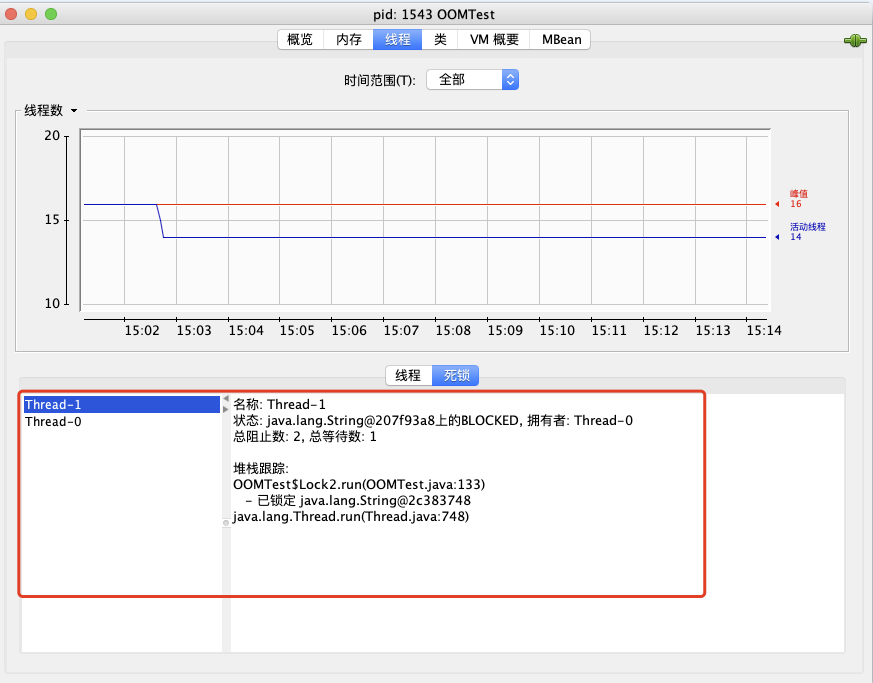The image size is (873, 683).
Task: Click the 状态 BLOCKED status line
Action: click(x=433, y=420)
